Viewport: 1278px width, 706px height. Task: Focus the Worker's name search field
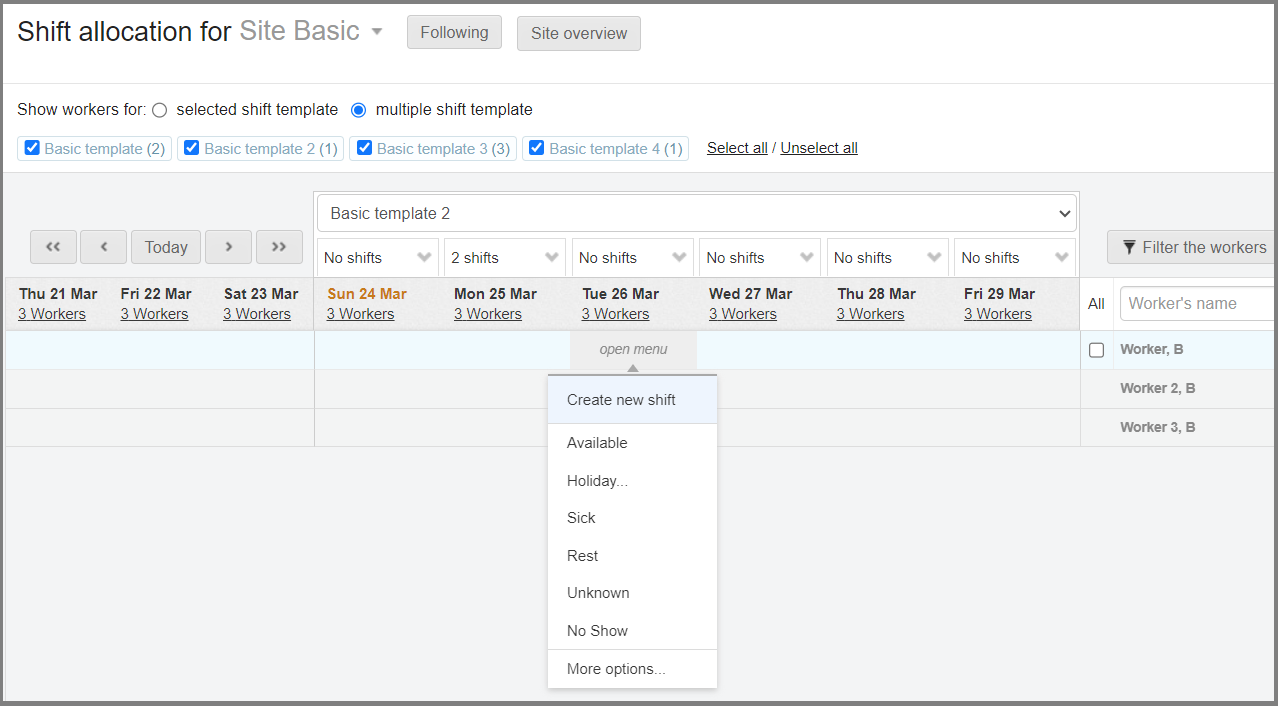(x=1196, y=303)
